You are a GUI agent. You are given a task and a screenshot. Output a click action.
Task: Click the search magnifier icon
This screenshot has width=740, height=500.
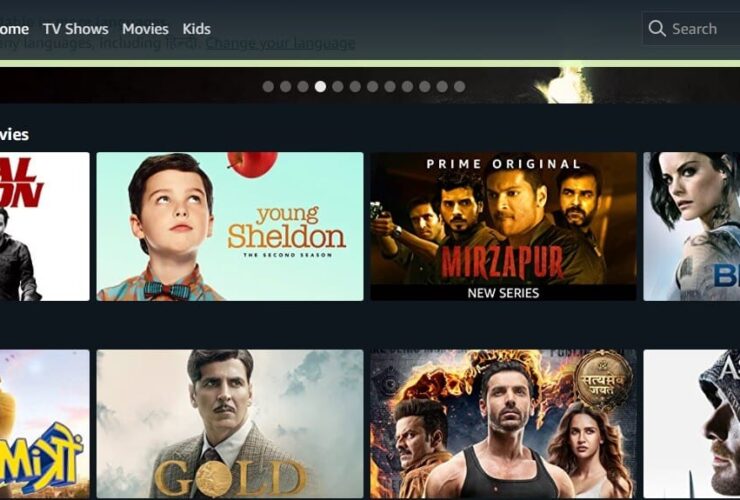coord(657,28)
